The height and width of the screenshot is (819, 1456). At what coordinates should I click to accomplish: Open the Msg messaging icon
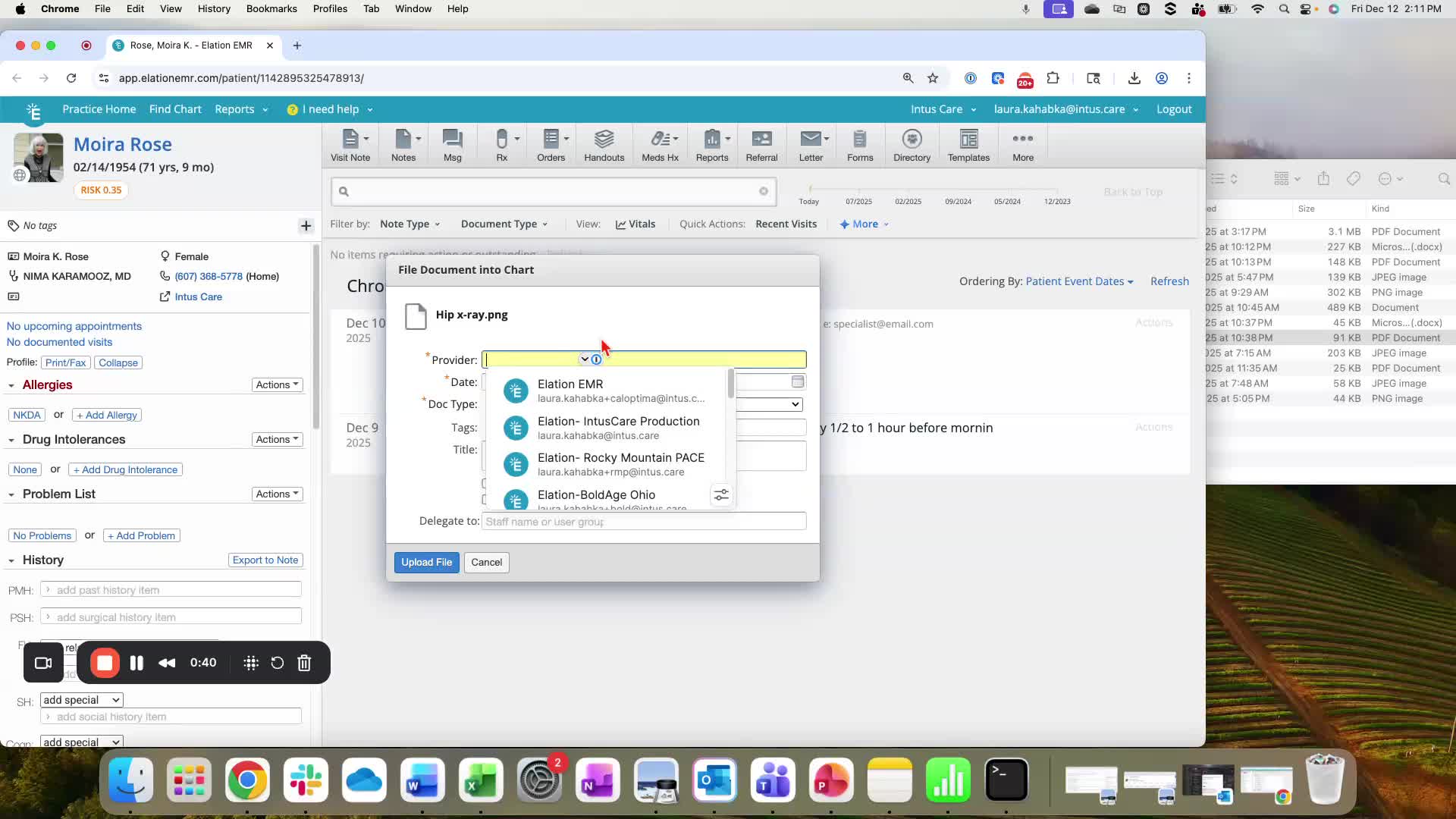point(453,145)
